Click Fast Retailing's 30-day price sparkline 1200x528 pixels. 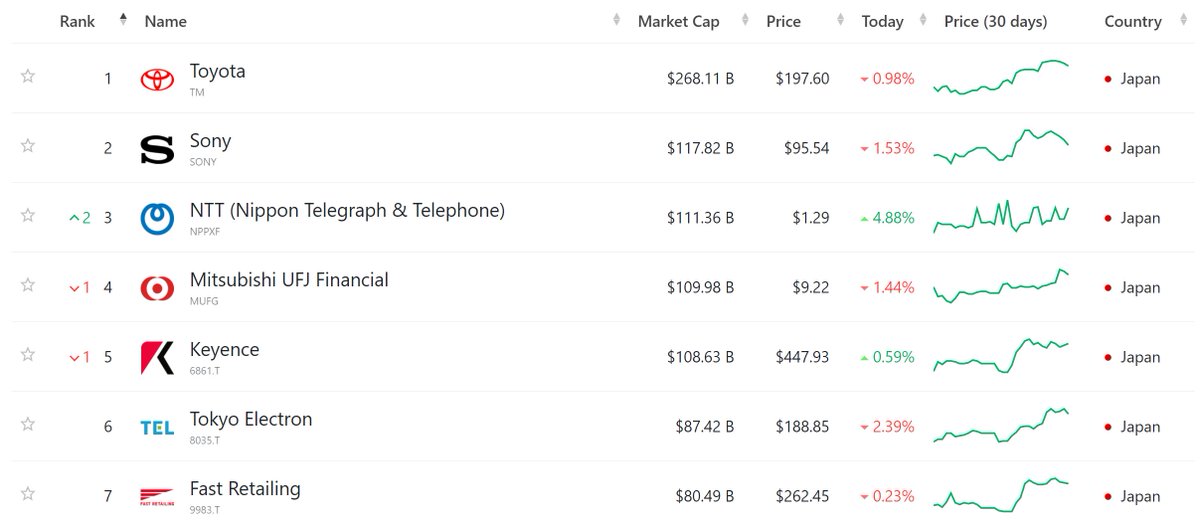point(1001,494)
